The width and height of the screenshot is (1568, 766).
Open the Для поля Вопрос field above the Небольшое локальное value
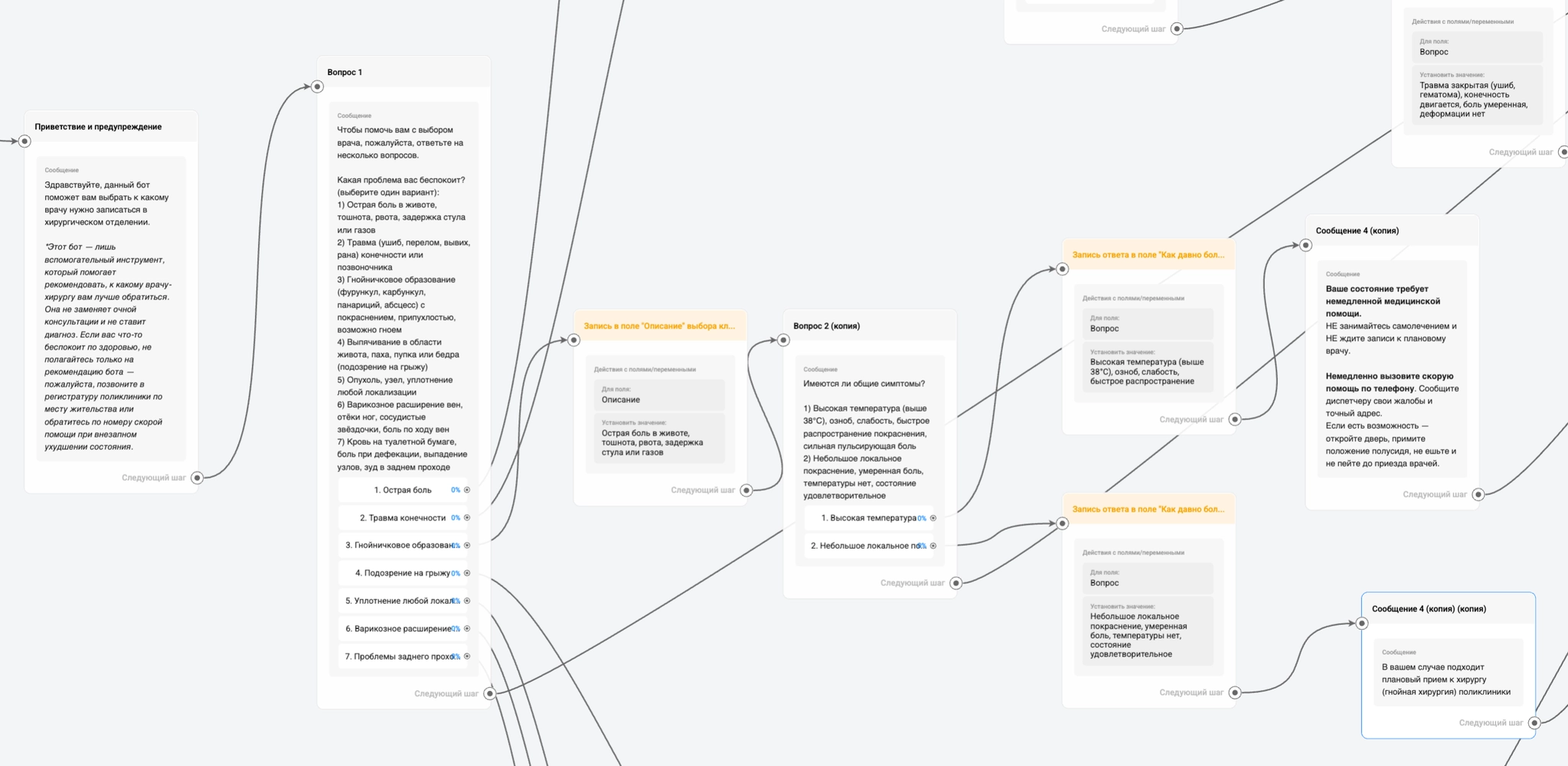point(1147,579)
